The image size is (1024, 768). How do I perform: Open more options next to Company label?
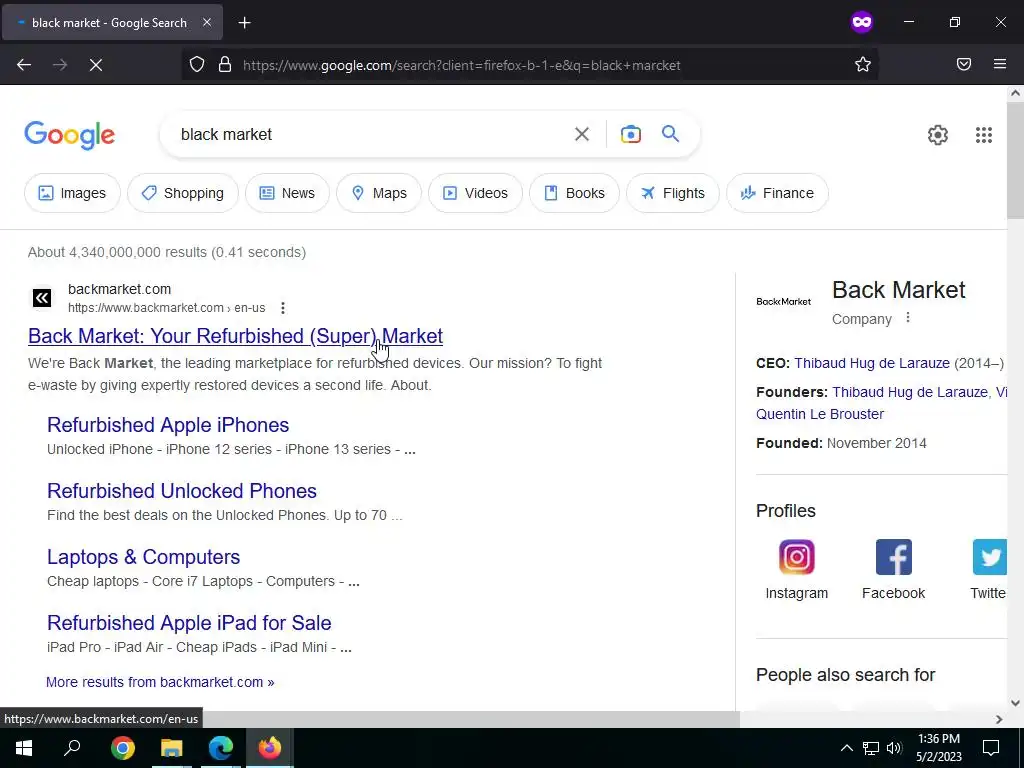[907, 318]
